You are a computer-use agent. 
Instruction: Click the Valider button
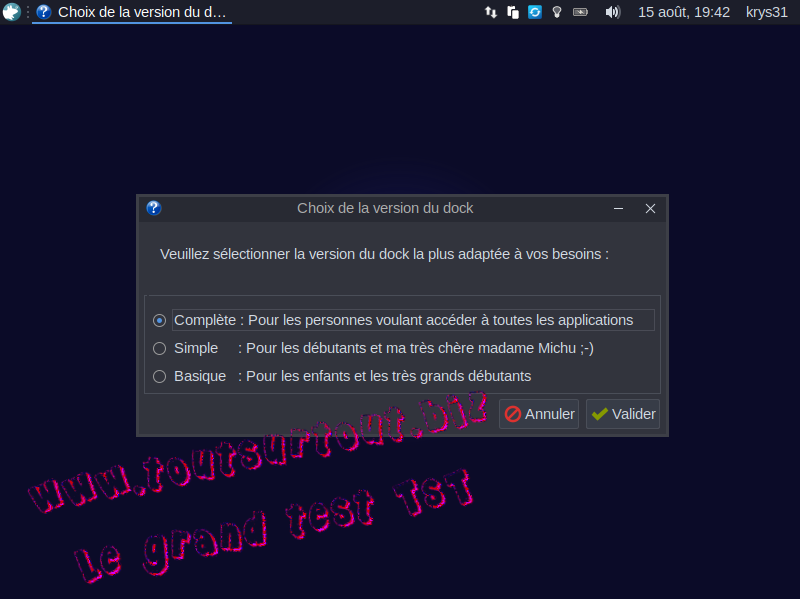(623, 414)
